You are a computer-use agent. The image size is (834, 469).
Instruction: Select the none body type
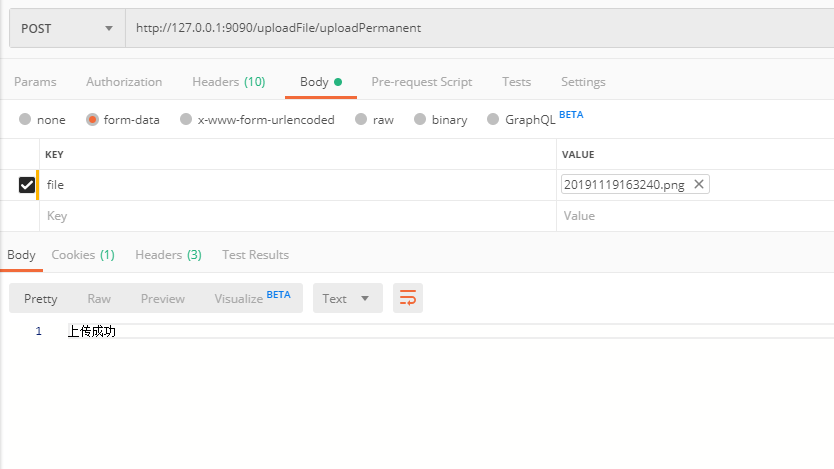point(25,119)
